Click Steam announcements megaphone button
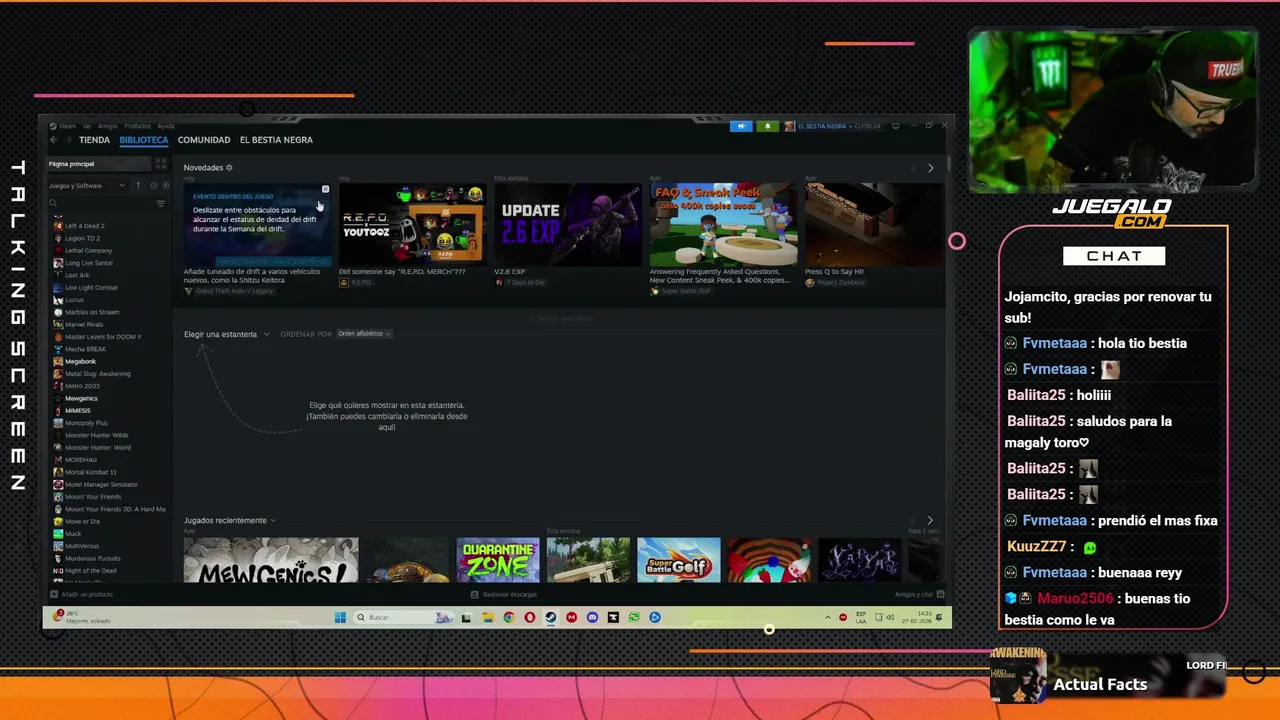 pyautogui.click(x=741, y=126)
